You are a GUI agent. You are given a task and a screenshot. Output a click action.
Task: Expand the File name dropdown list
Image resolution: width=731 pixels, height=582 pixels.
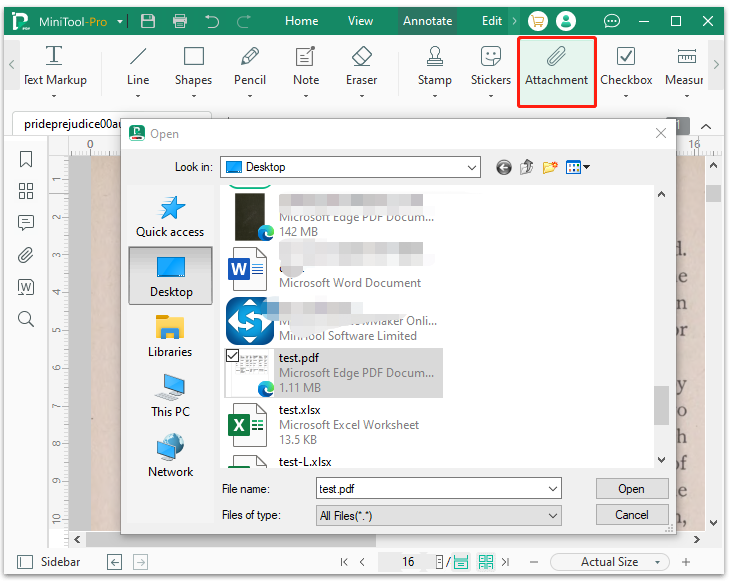(x=553, y=489)
